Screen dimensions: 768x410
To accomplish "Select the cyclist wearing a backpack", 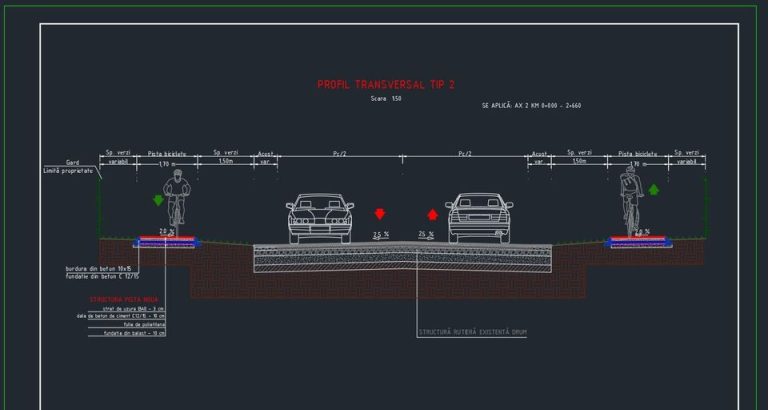I will point(631,201).
